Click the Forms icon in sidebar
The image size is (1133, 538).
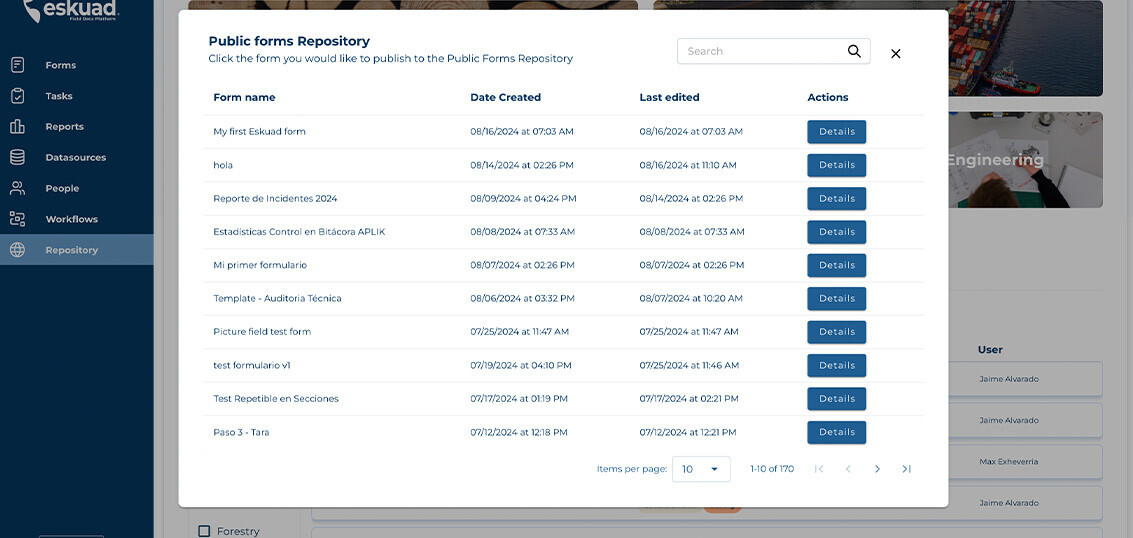pyautogui.click(x=17, y=65)
